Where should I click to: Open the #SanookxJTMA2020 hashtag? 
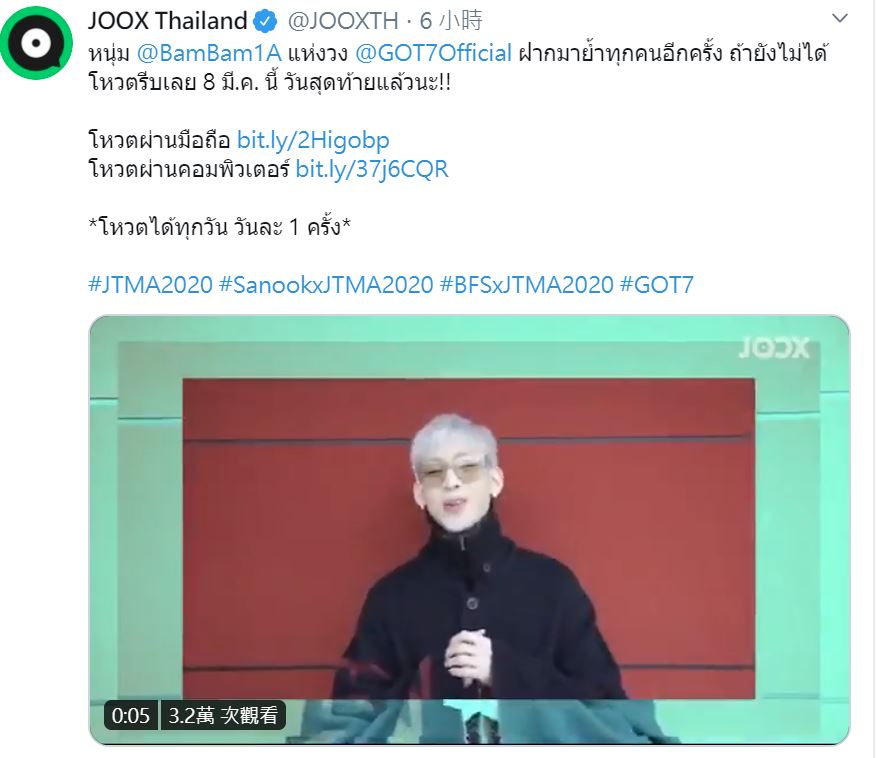coord(326,285)
